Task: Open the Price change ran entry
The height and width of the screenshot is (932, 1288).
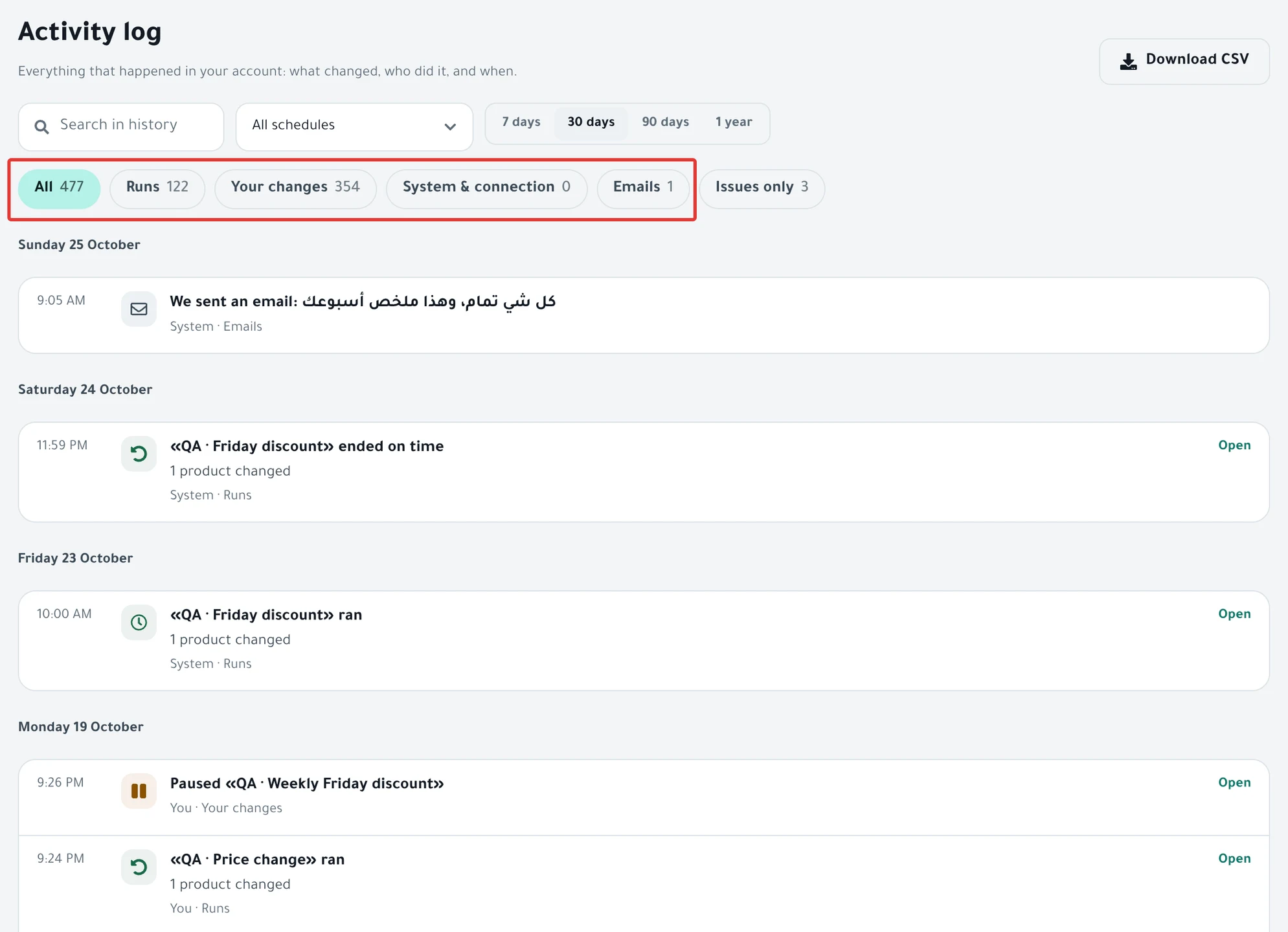Action: tap(1234, 859)
